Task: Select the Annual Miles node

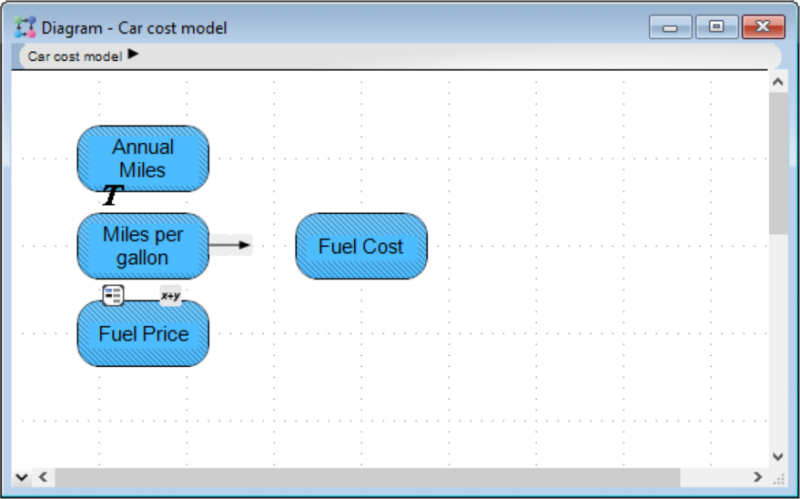Action: tap(143, 159)
